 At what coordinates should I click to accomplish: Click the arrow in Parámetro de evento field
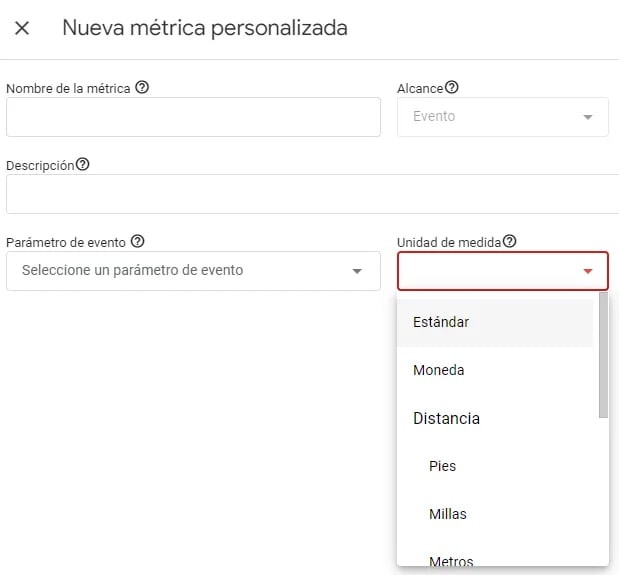357,271
